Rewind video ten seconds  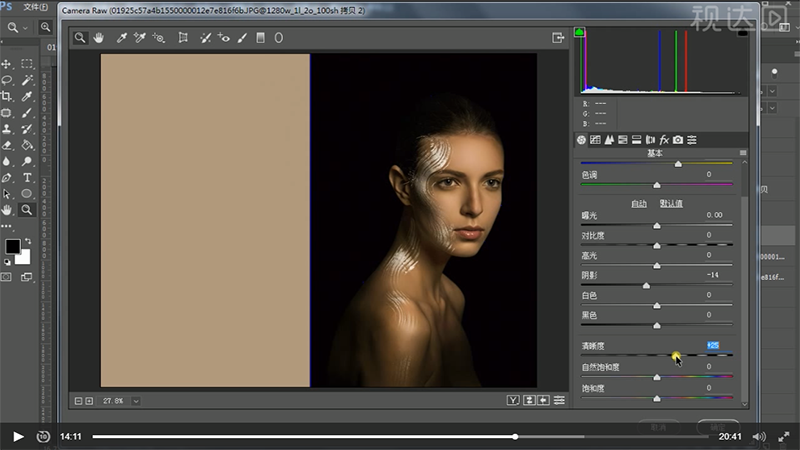click(x=43, y=437)
